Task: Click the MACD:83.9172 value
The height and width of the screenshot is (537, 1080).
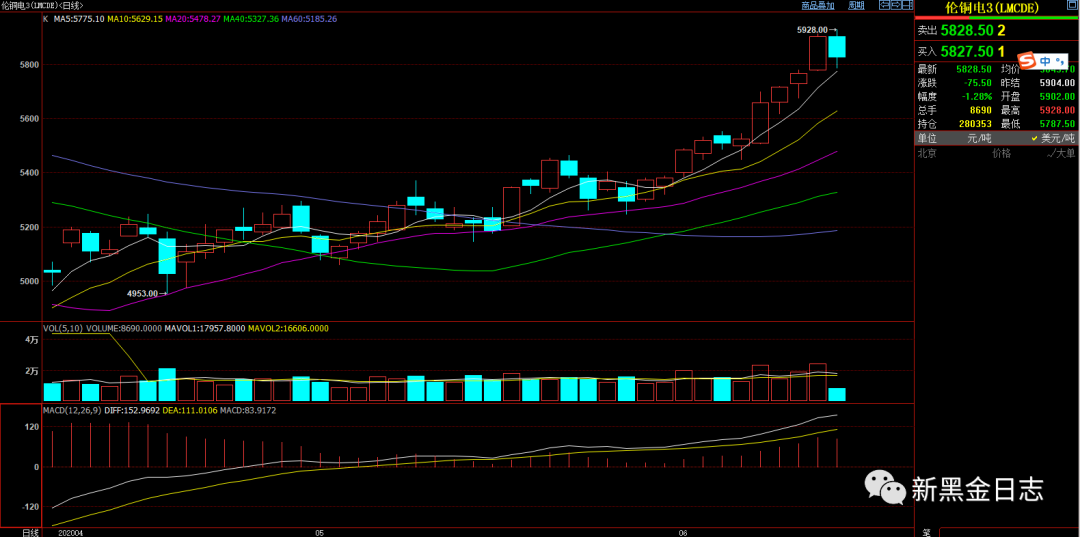Action: [x=248, y=410]
